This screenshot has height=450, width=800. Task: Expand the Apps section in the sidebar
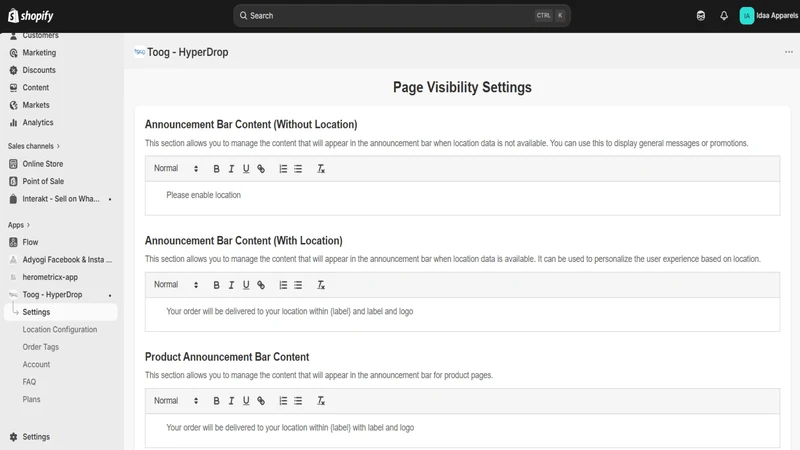point(19,225)
